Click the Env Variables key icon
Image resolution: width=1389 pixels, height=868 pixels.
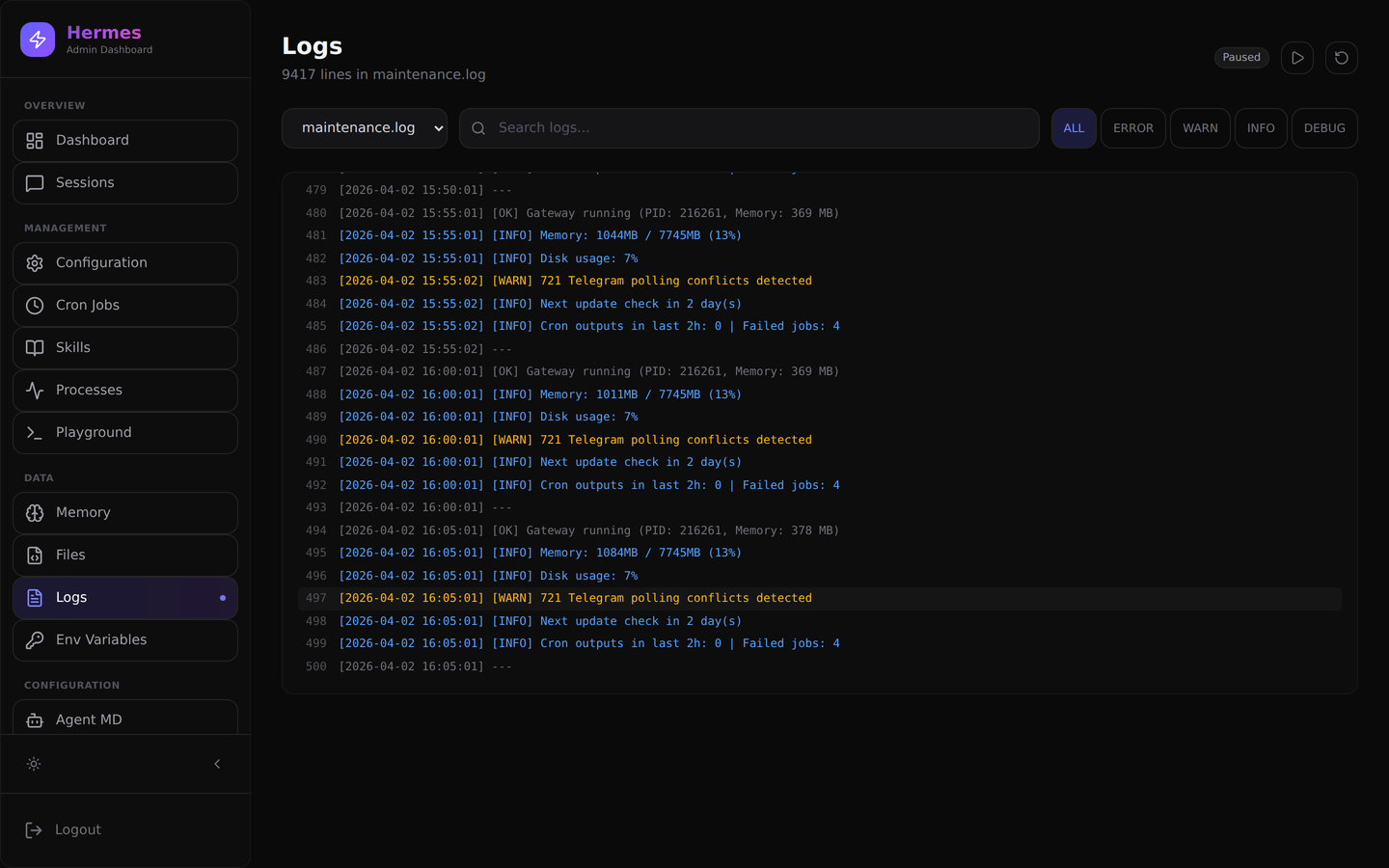(x=35, y=640)
